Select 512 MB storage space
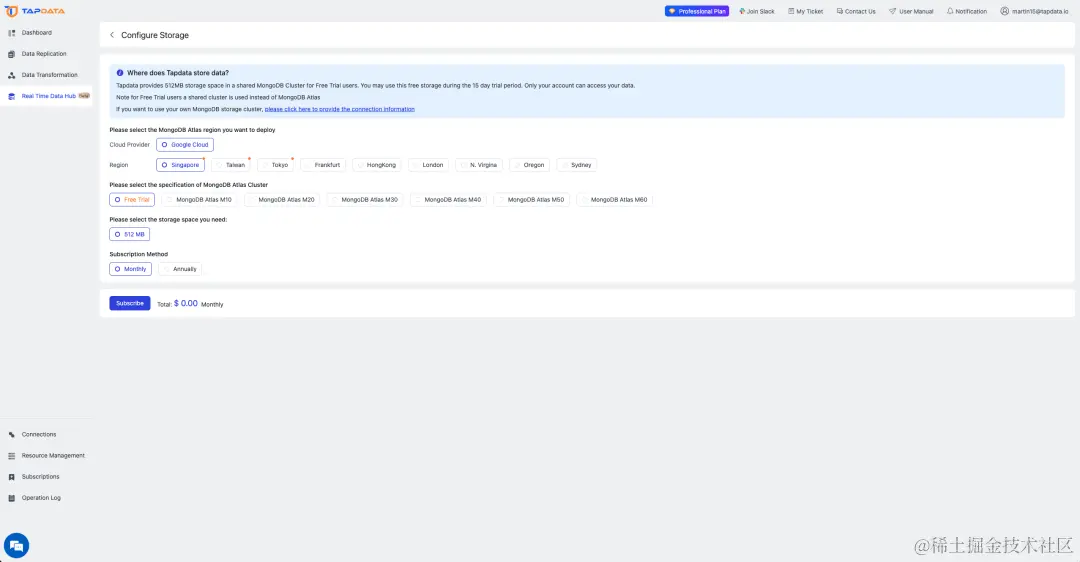Image resolution: width=1080 pixels, height=562 pixels. click(129, 234)
